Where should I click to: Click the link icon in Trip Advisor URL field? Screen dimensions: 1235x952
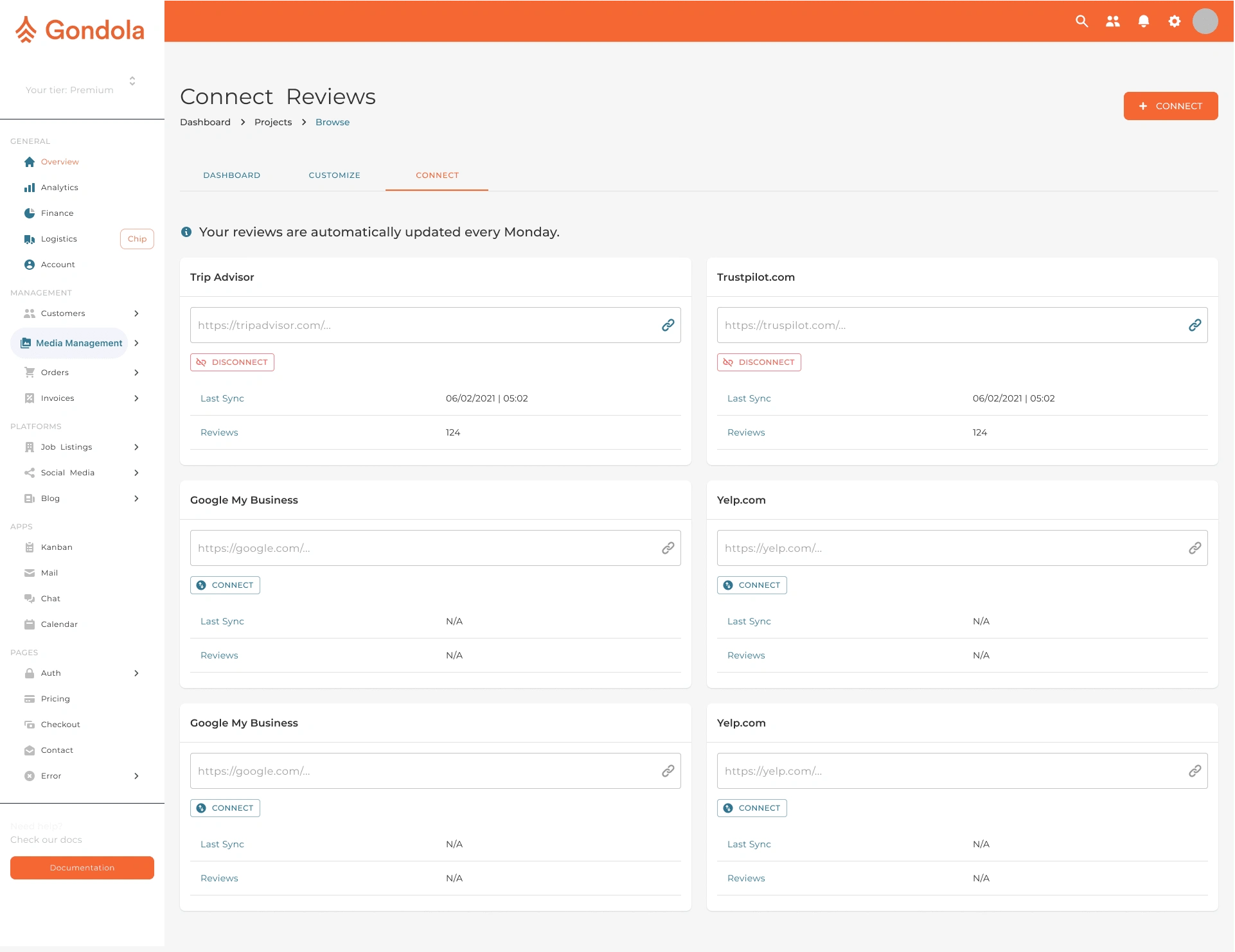668,325
